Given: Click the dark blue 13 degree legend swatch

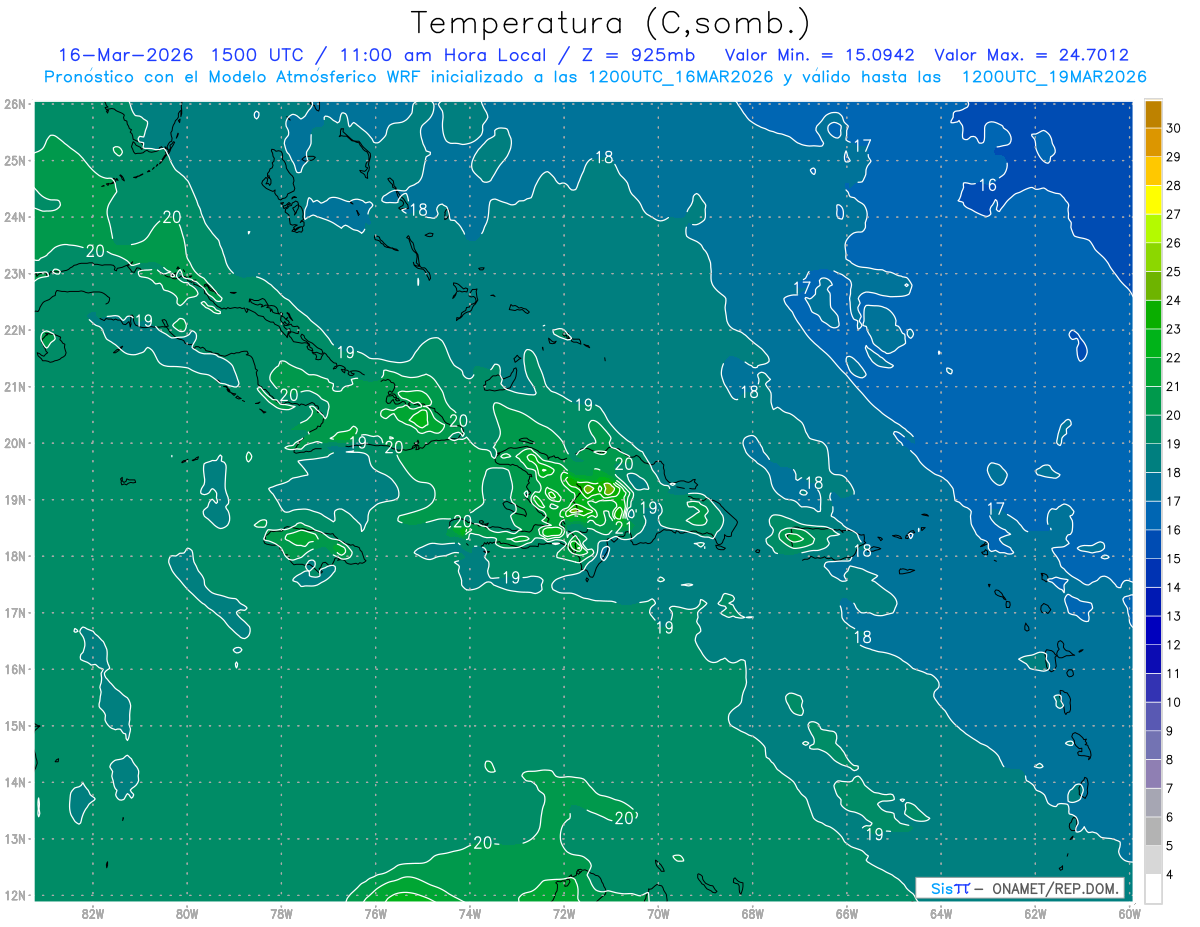Looking at the screenshot, I should tap(1153, 601).
